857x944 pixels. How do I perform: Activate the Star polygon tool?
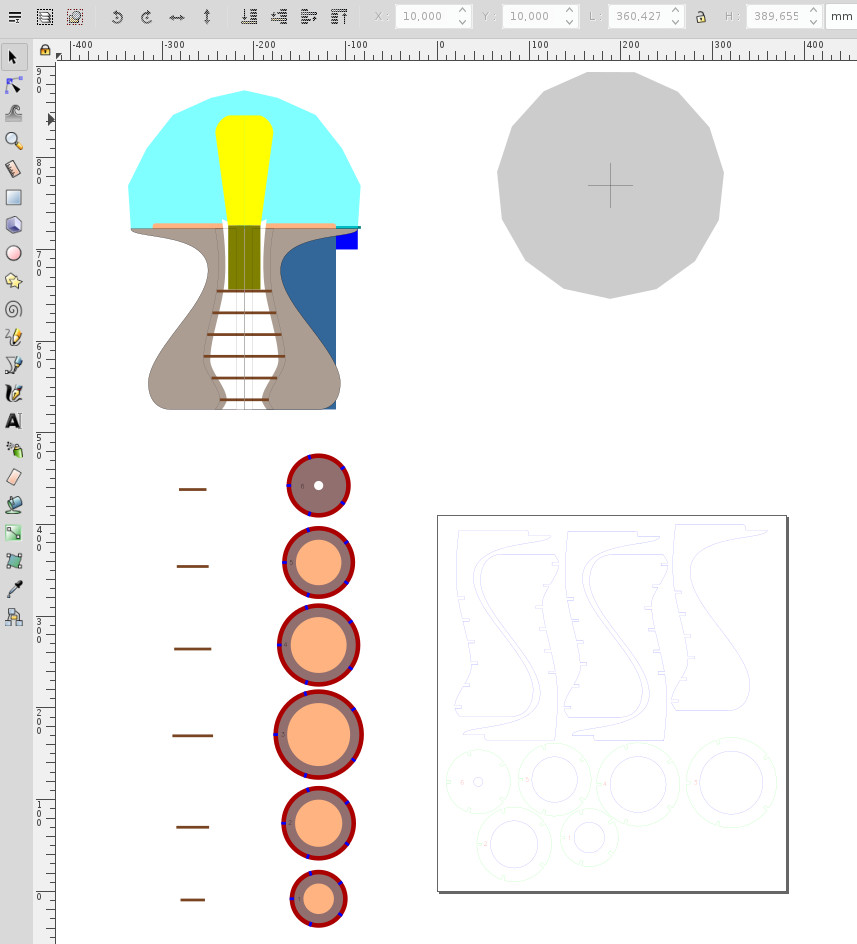[14, 281]
